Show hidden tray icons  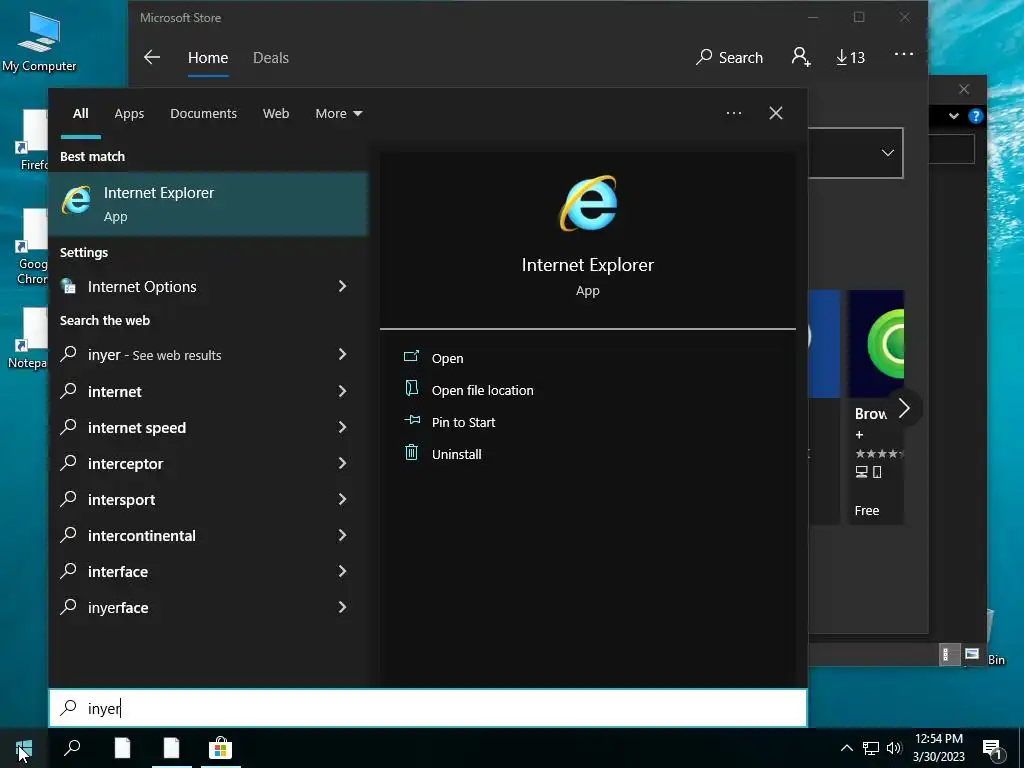846,748
